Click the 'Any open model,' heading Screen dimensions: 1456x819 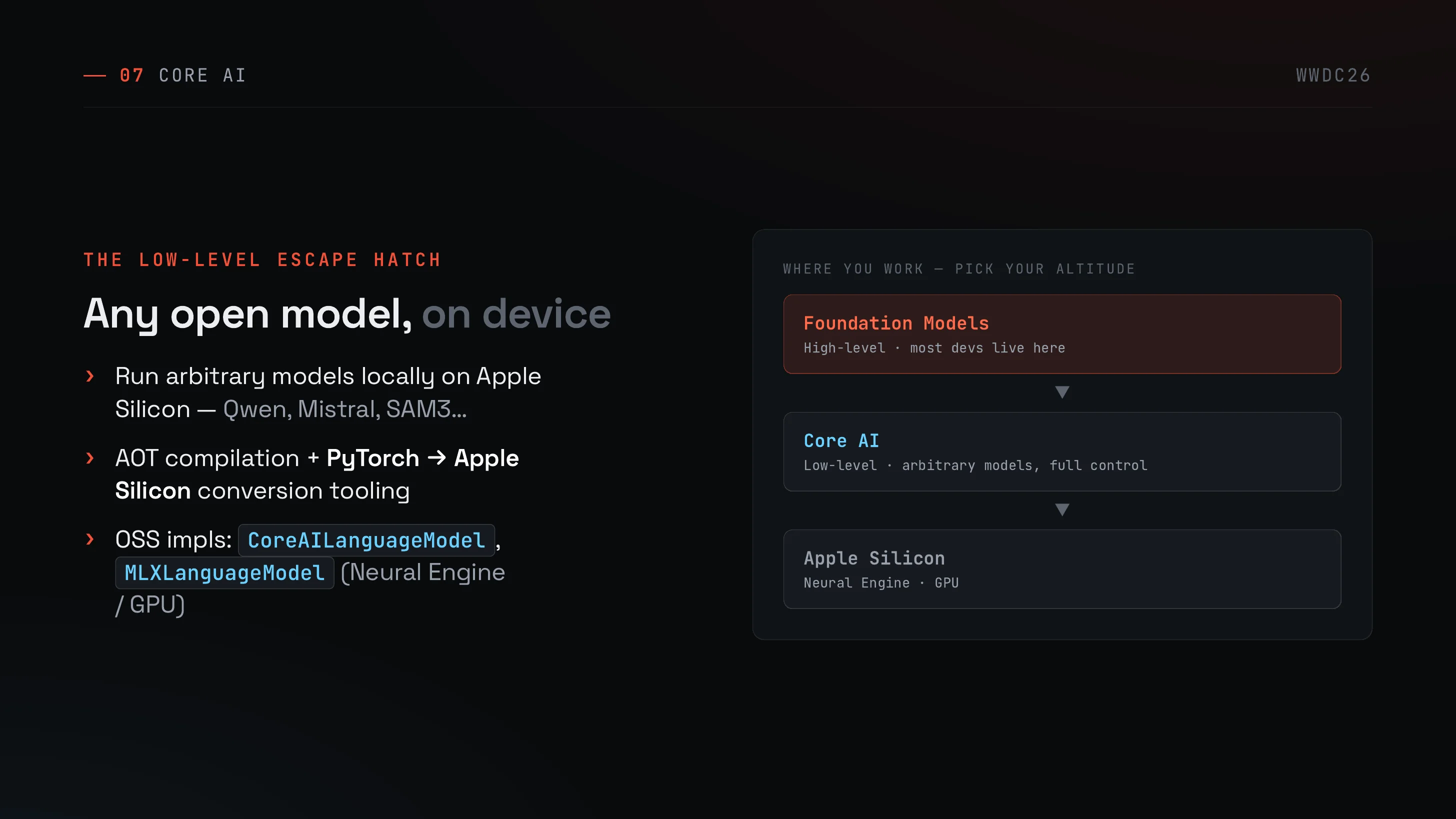248,314
